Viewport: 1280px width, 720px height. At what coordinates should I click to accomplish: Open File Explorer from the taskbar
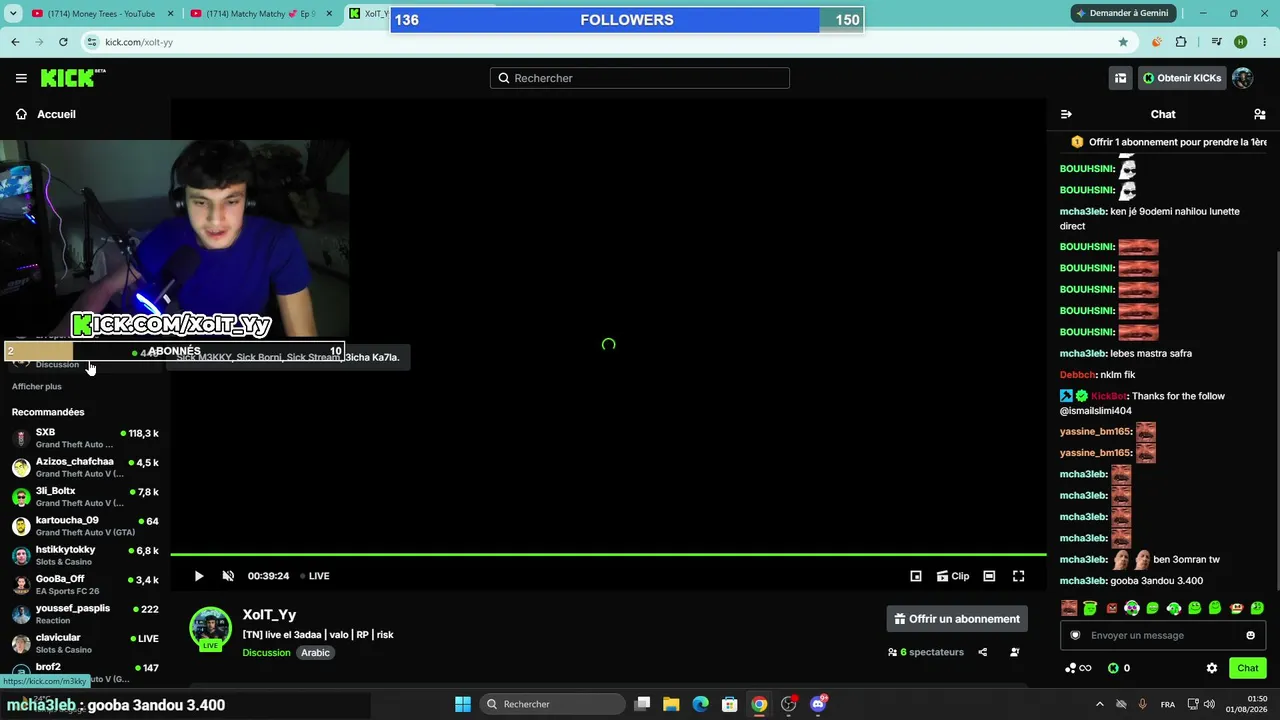tap(671, 704)
